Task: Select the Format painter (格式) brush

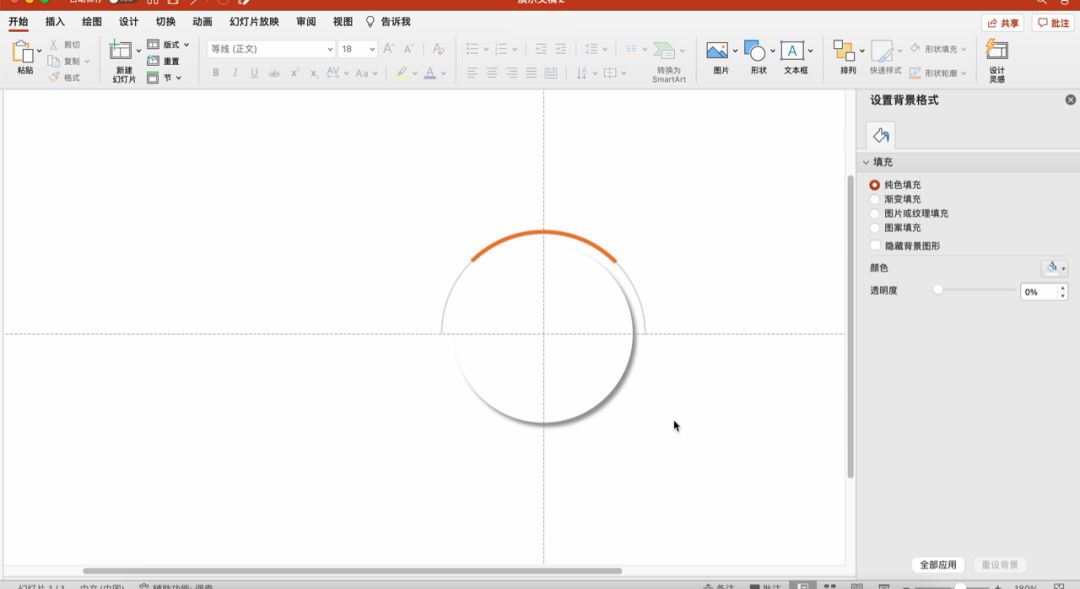Action: click(x=54, y=77)
